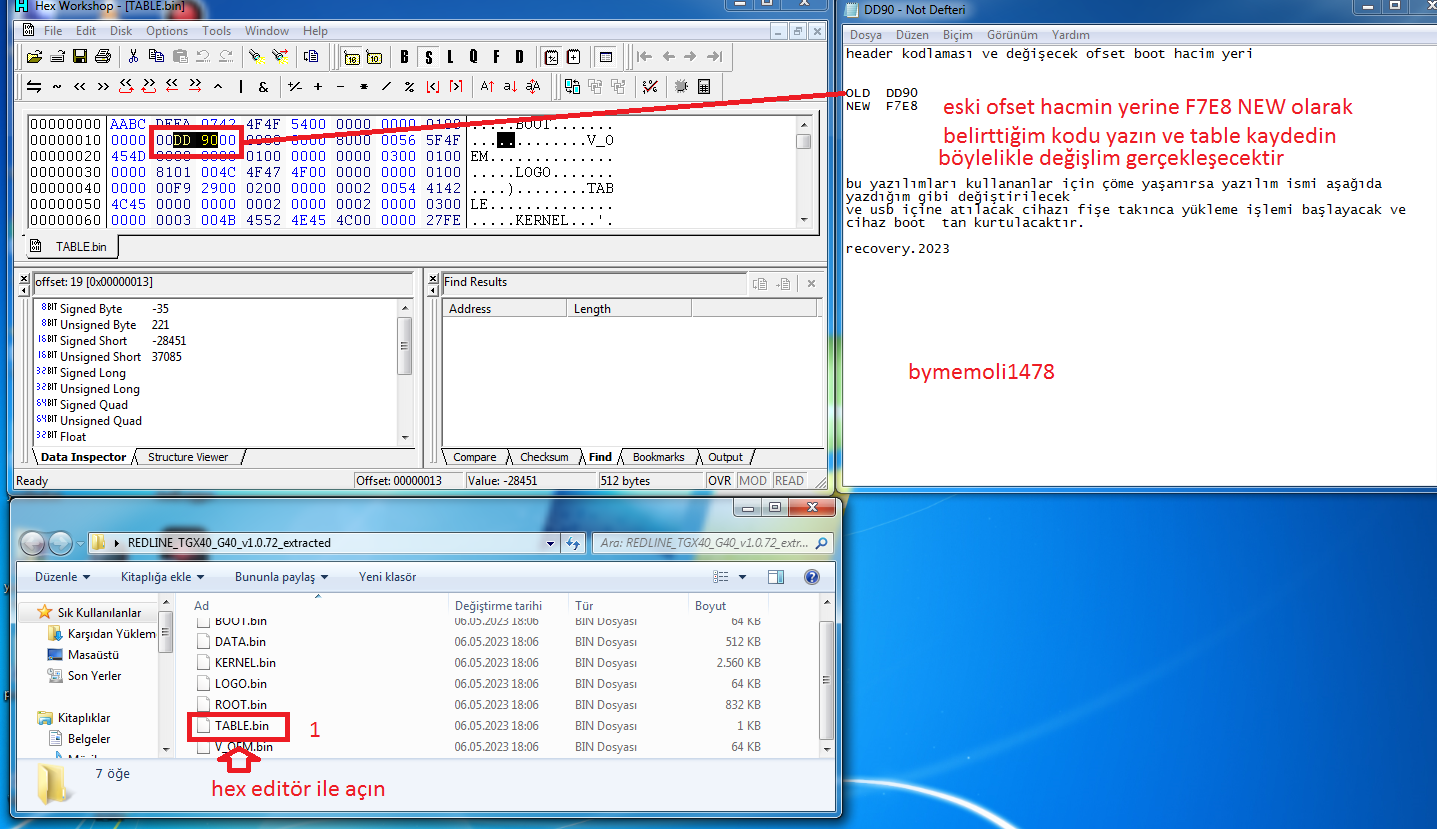
Task: Switch to hexadecimal offset display (16 icon)
Action: (352, 56)
